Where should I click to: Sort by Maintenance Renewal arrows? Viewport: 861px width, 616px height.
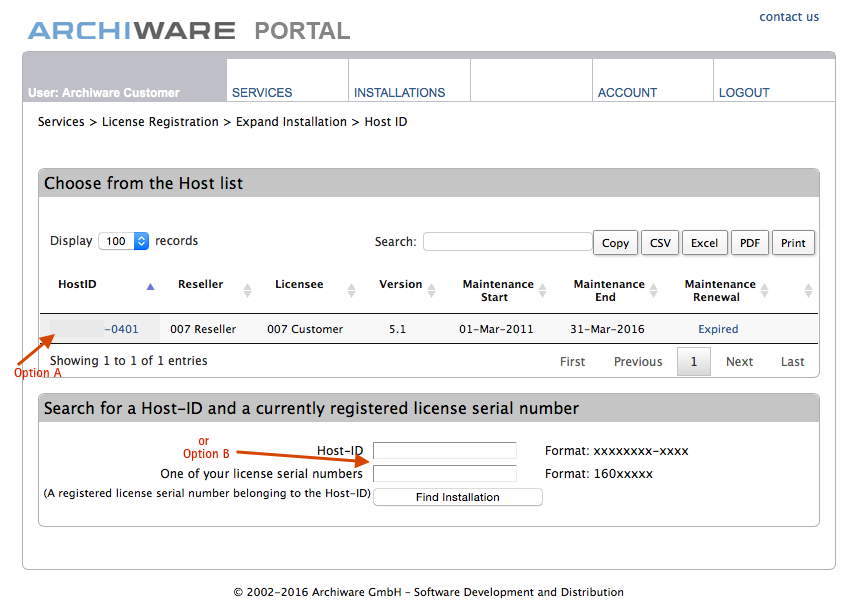pos(764,291)
